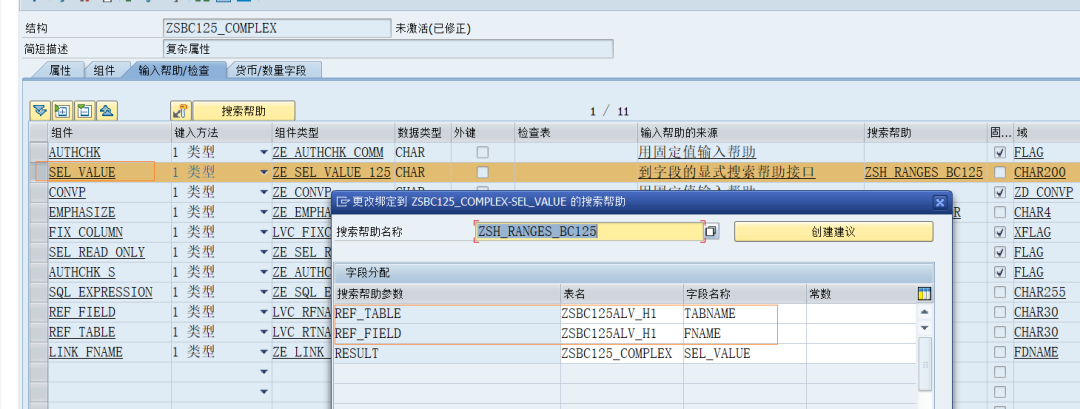The height and width of the screenshot is (409, 1080).
Task: Open the FIX_COLUMN component link
Action: pos(85,232)
